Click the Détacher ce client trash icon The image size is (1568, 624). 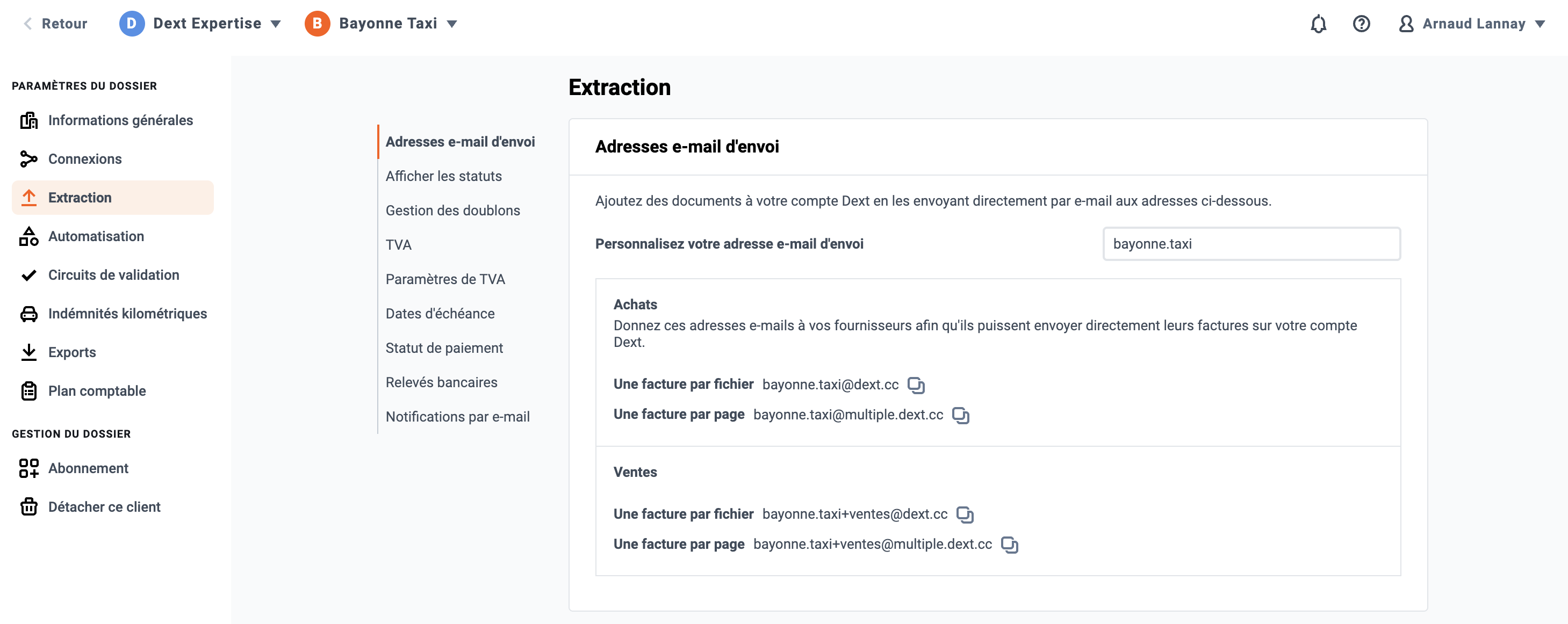pyautogui.click(x=28, y=506)
